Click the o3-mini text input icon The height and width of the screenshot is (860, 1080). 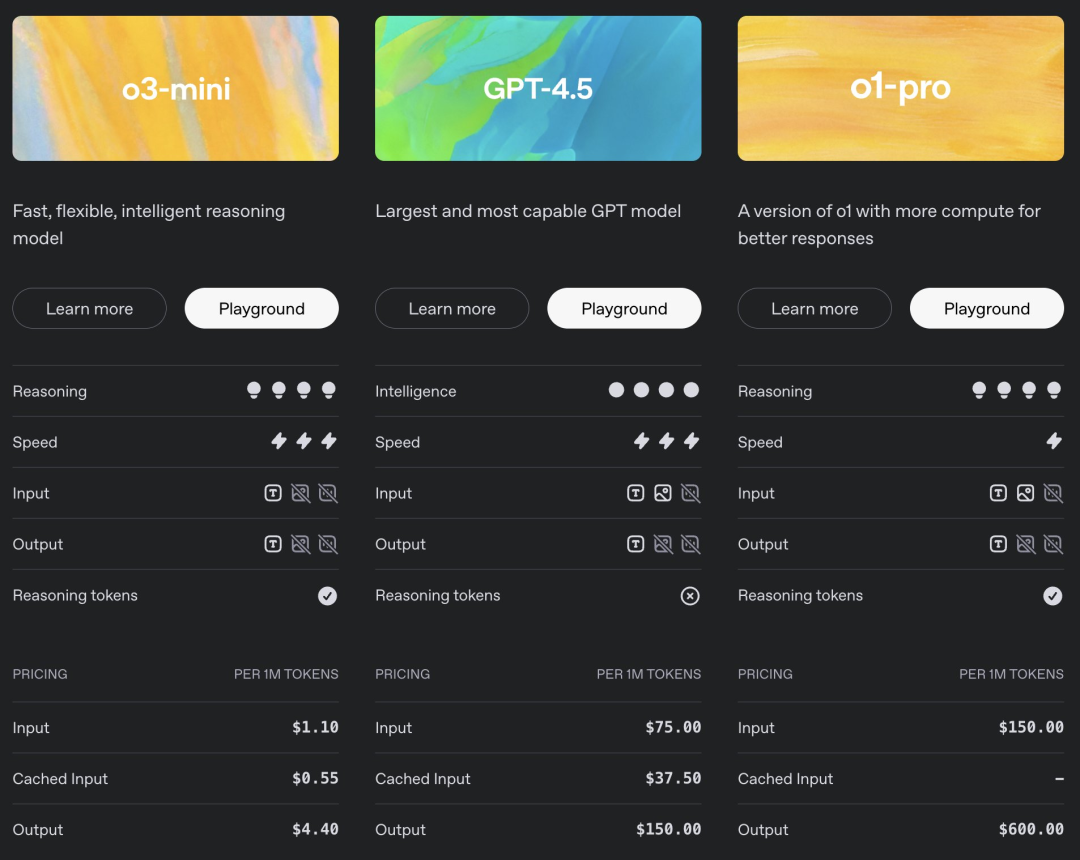273,493
